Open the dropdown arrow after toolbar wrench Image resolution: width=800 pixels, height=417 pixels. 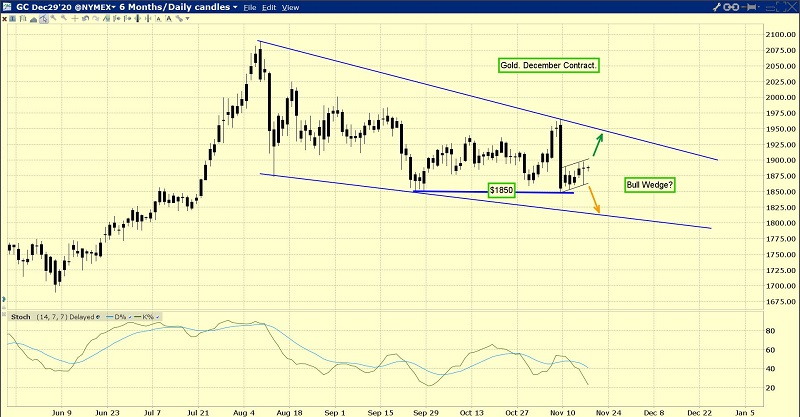[x=187, y=19]
